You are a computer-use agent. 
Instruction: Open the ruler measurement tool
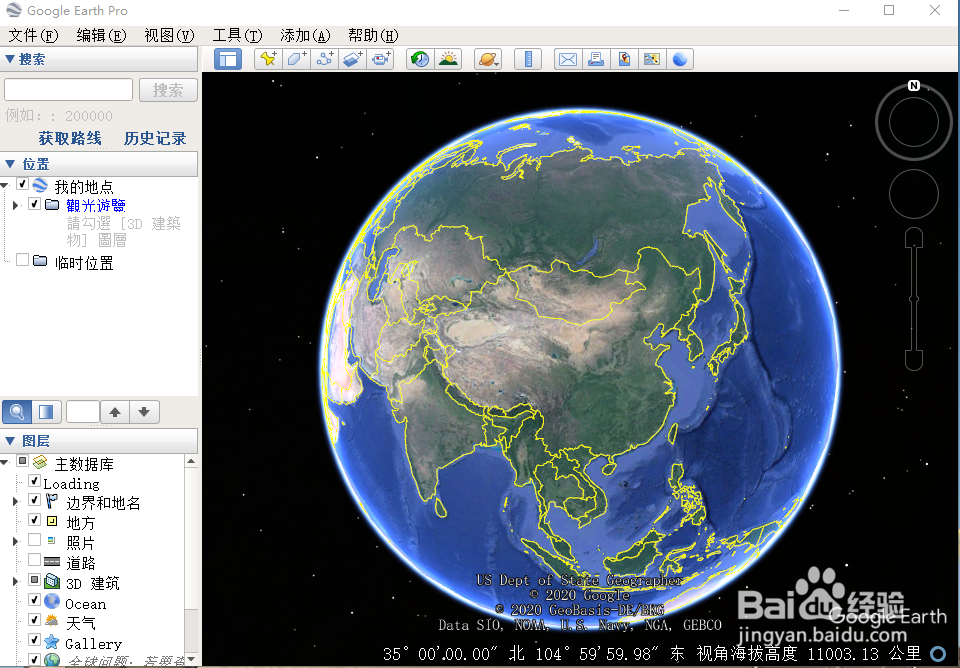click(x=528, y=59)
